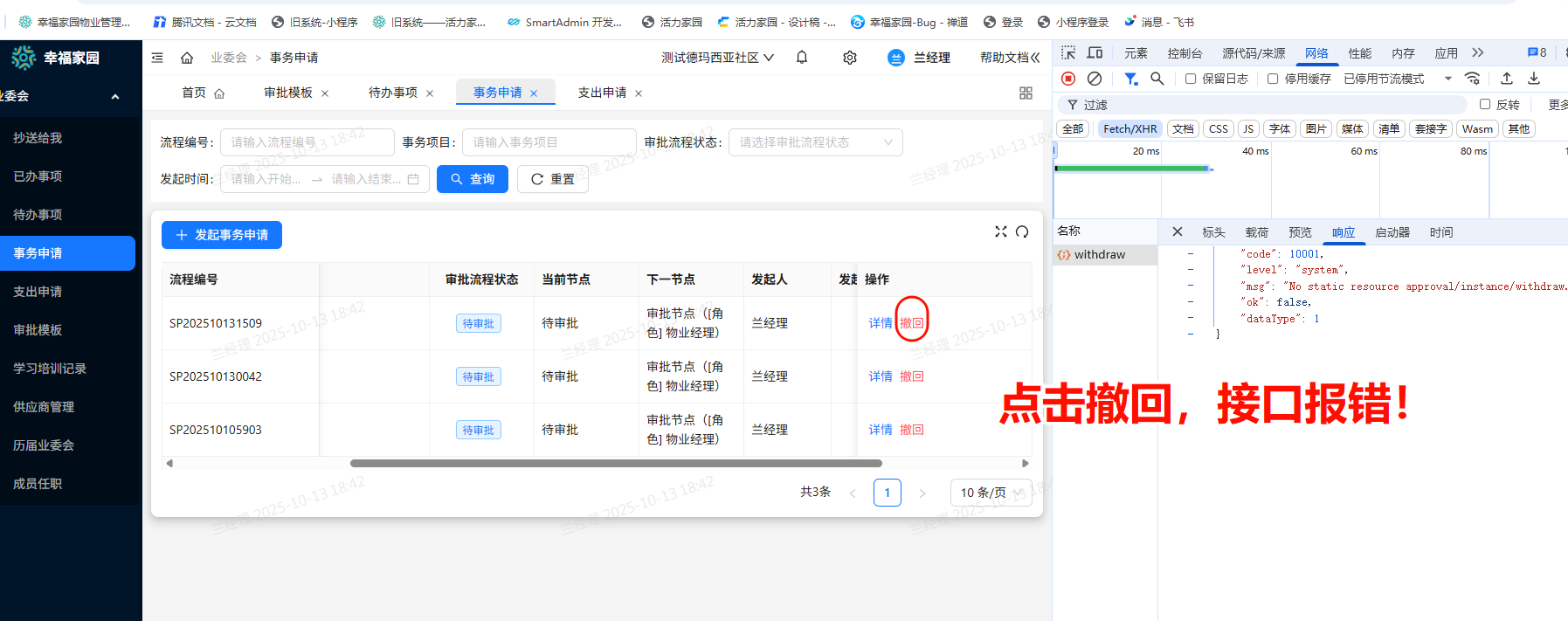Click the table horizontal scrollbar

pyautogui.click(x=616, y=464)
